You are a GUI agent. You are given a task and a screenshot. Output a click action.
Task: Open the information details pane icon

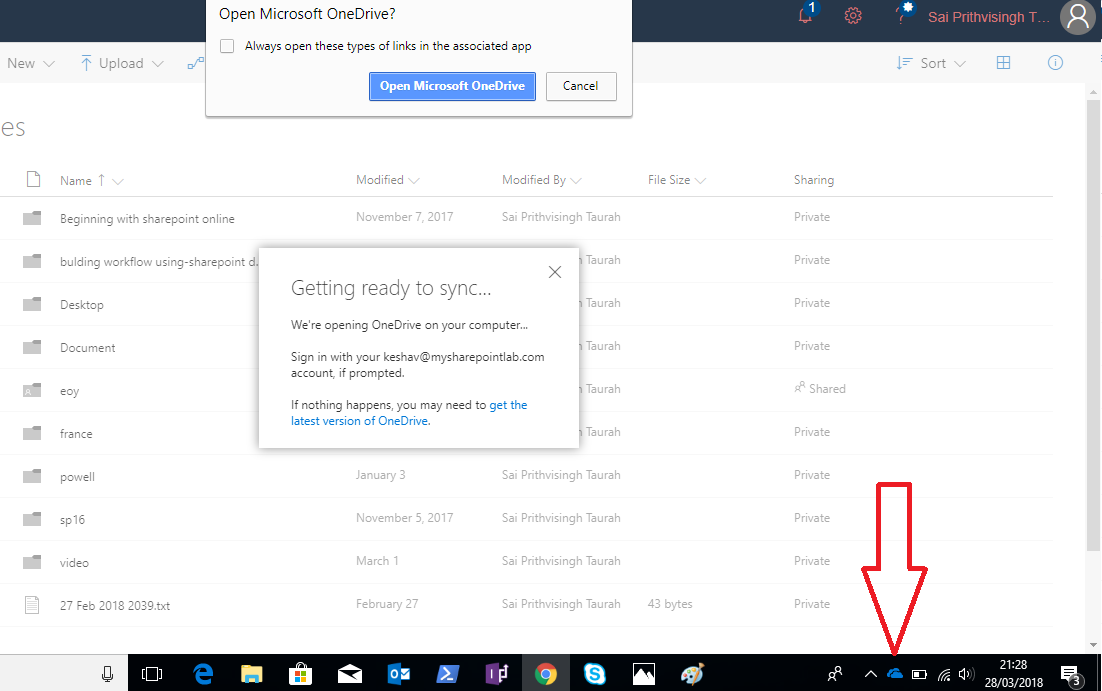1055,63
